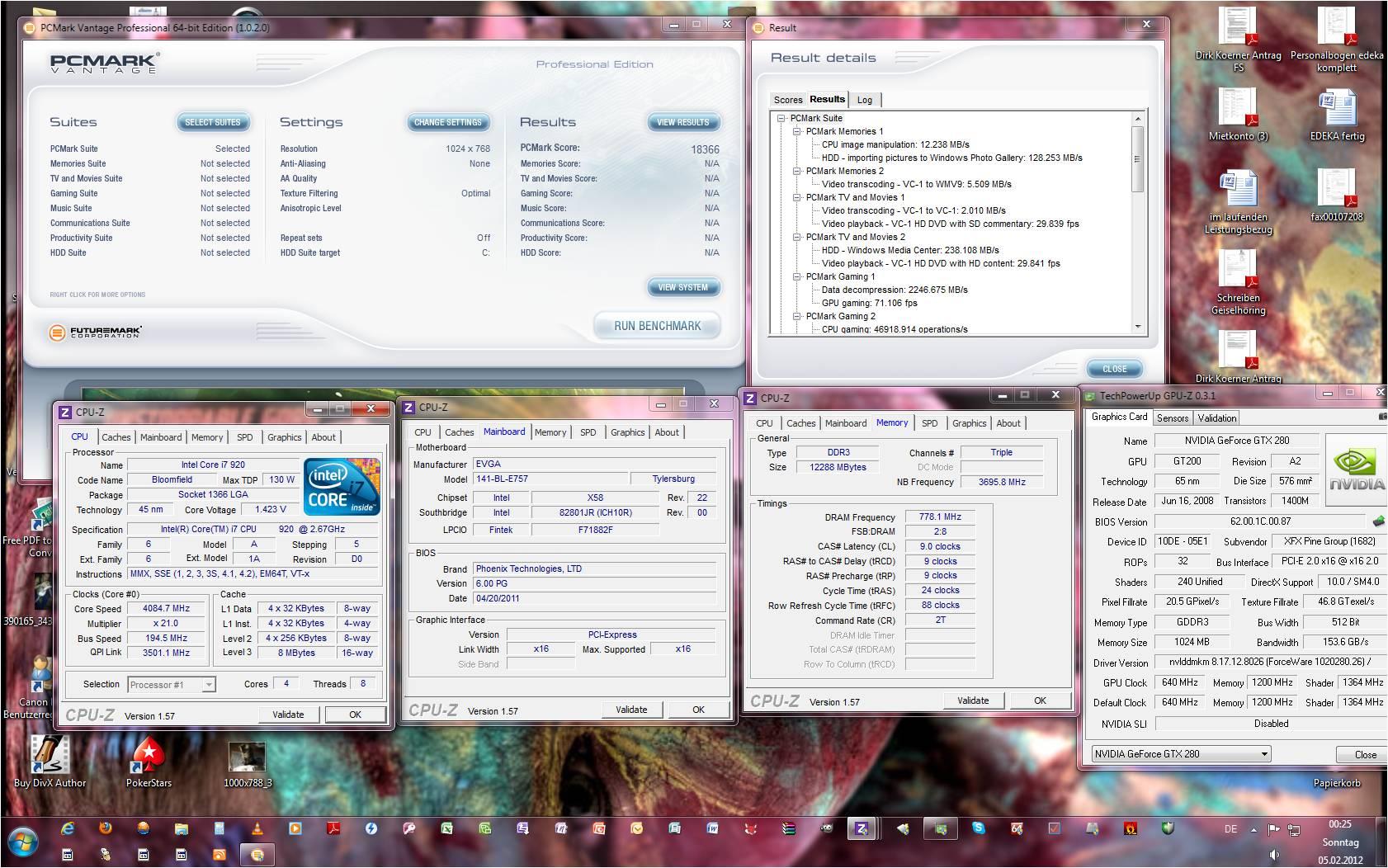Open the 1000x788_3 image thumbnail on desktop
Viewport: 1388px width, 868px height.
(247, 763)
